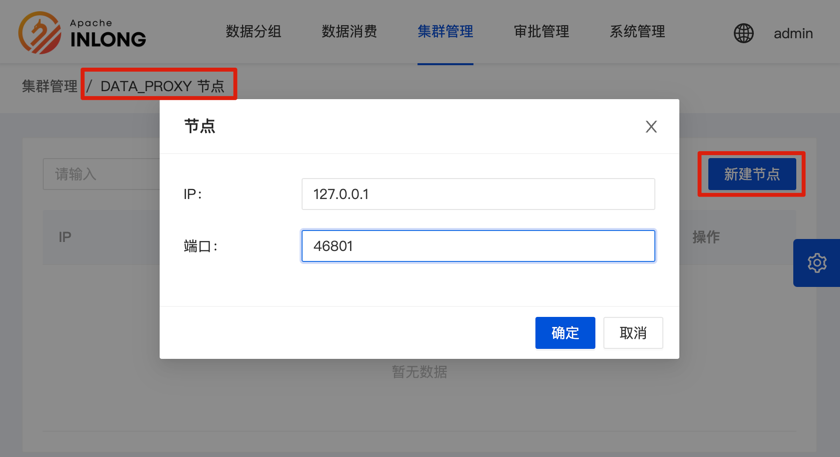Click the 新建节点 button

(751, 174)
